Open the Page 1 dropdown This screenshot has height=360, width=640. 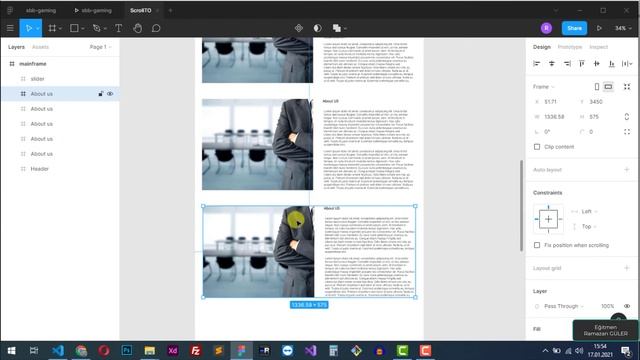click(x=100, y=47)
